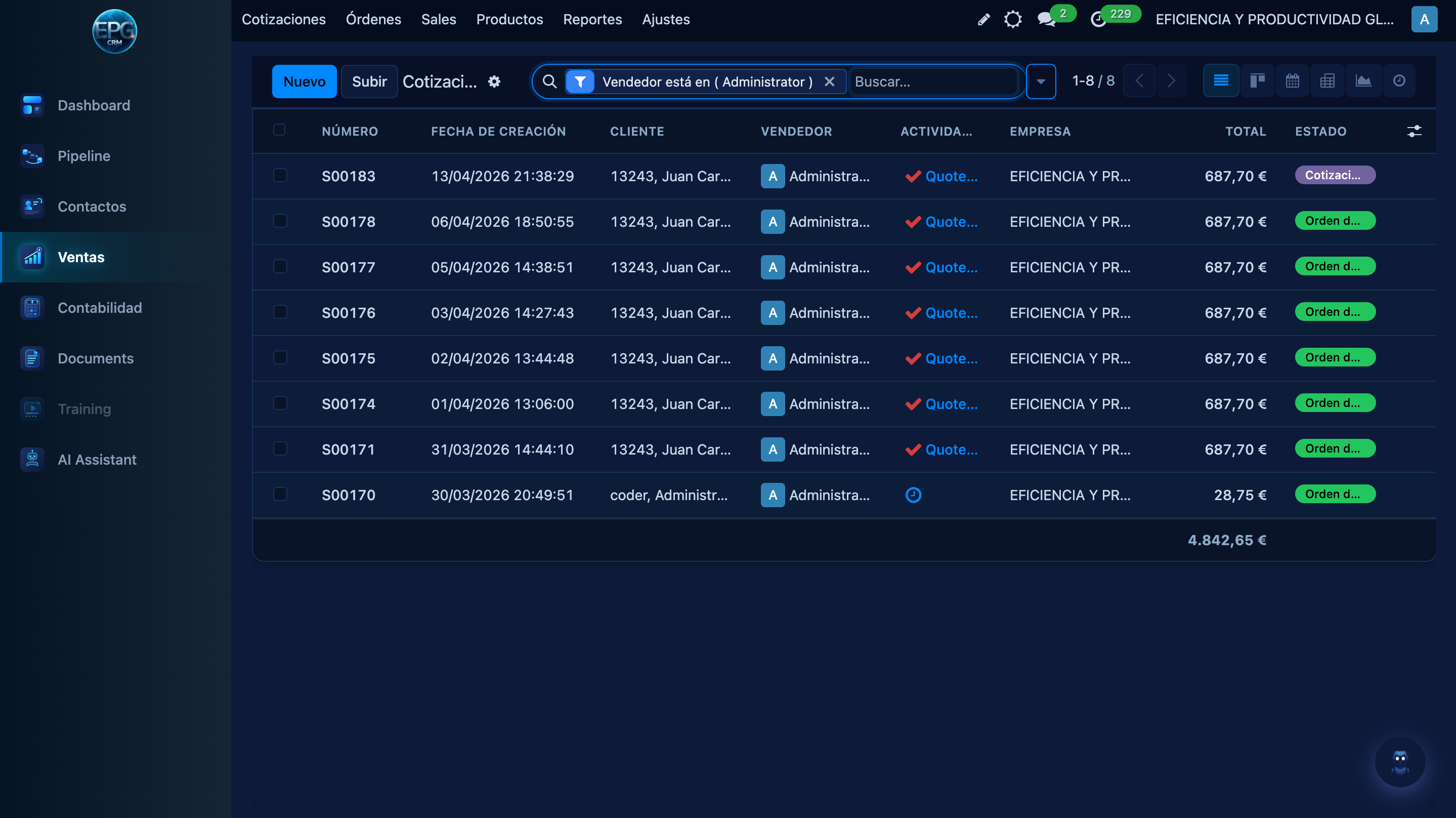Create a record with the Nuevo button
This screenshot has height=818, width=1456.
(x=304, y=81)
